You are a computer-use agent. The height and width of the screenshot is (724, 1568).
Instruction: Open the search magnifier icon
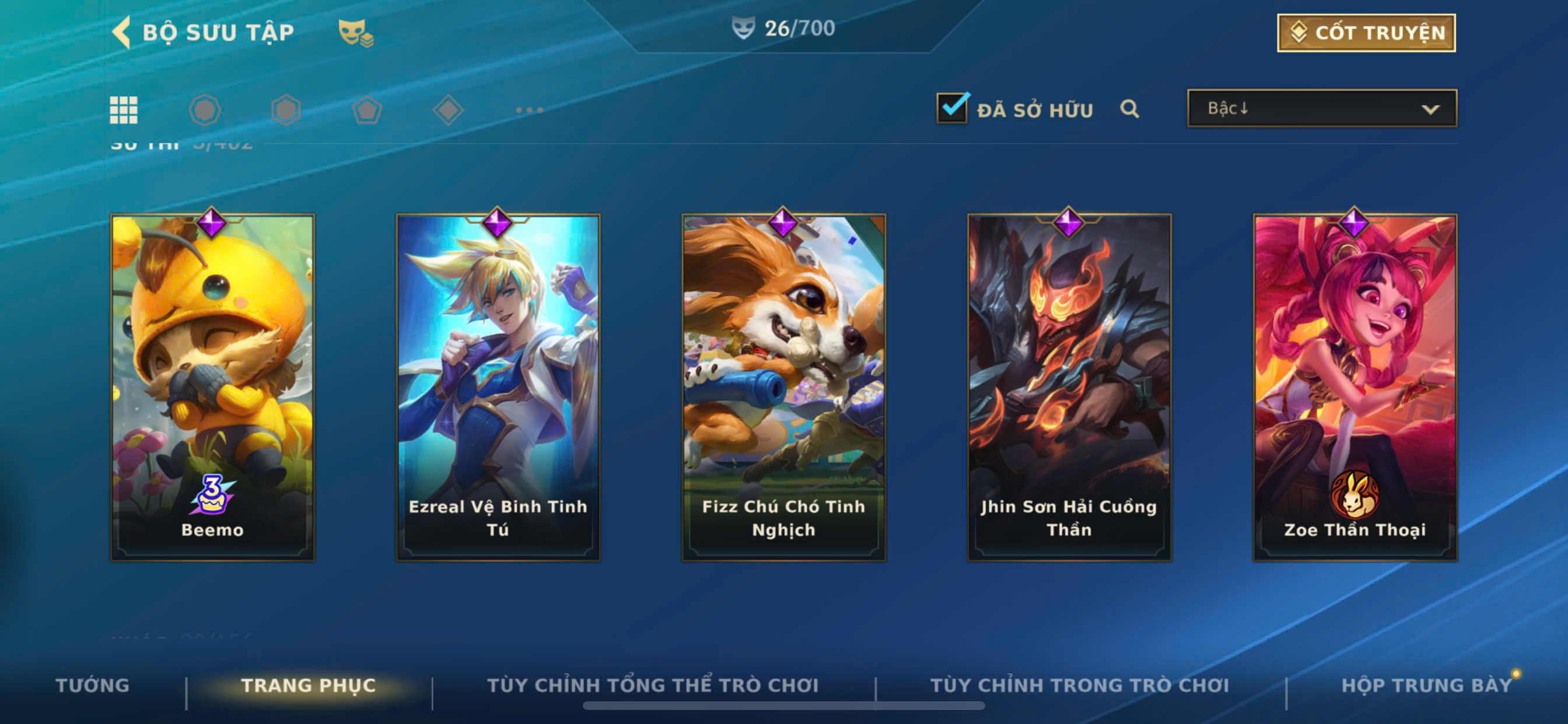pyautogui.click(x=1129, y=109)
